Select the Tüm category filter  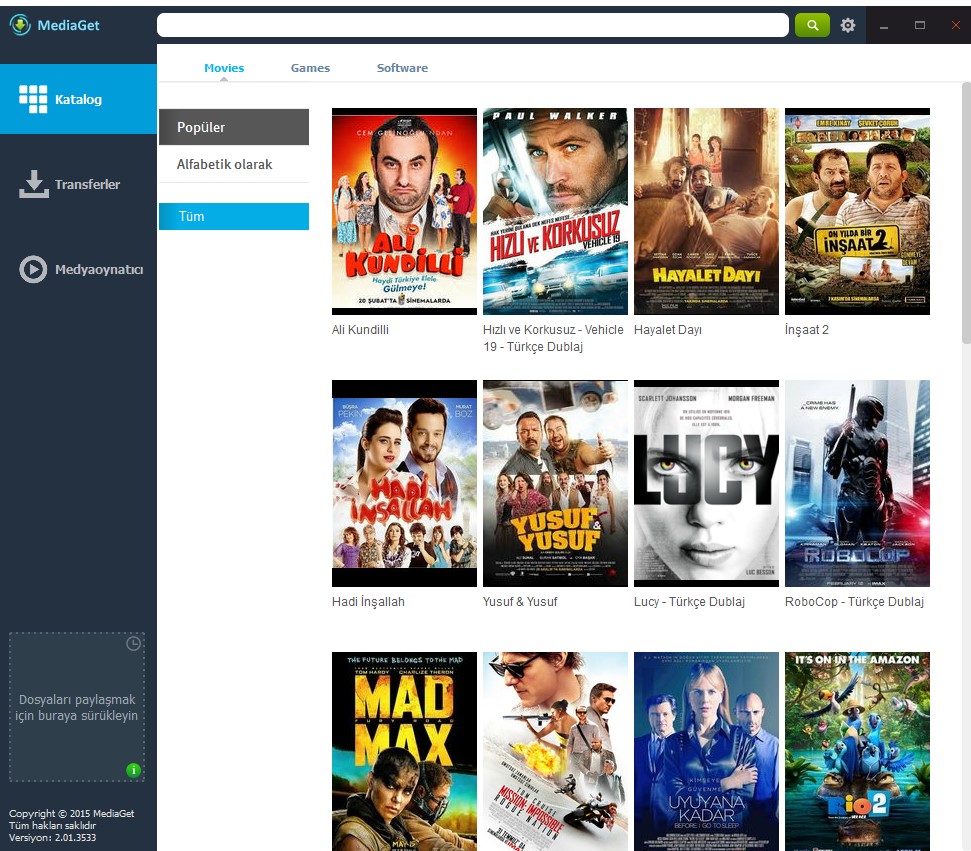(x=234, y=216)
